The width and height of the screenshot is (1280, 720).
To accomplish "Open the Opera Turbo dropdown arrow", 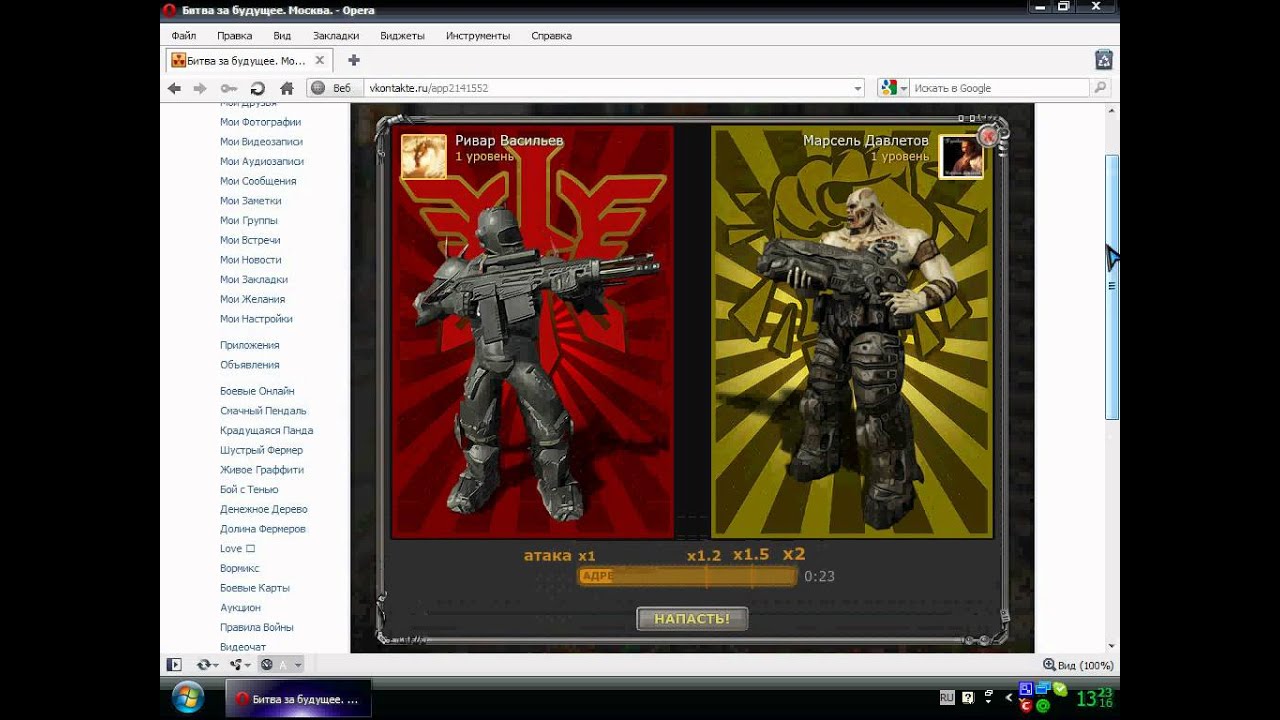I will [298, 665].
